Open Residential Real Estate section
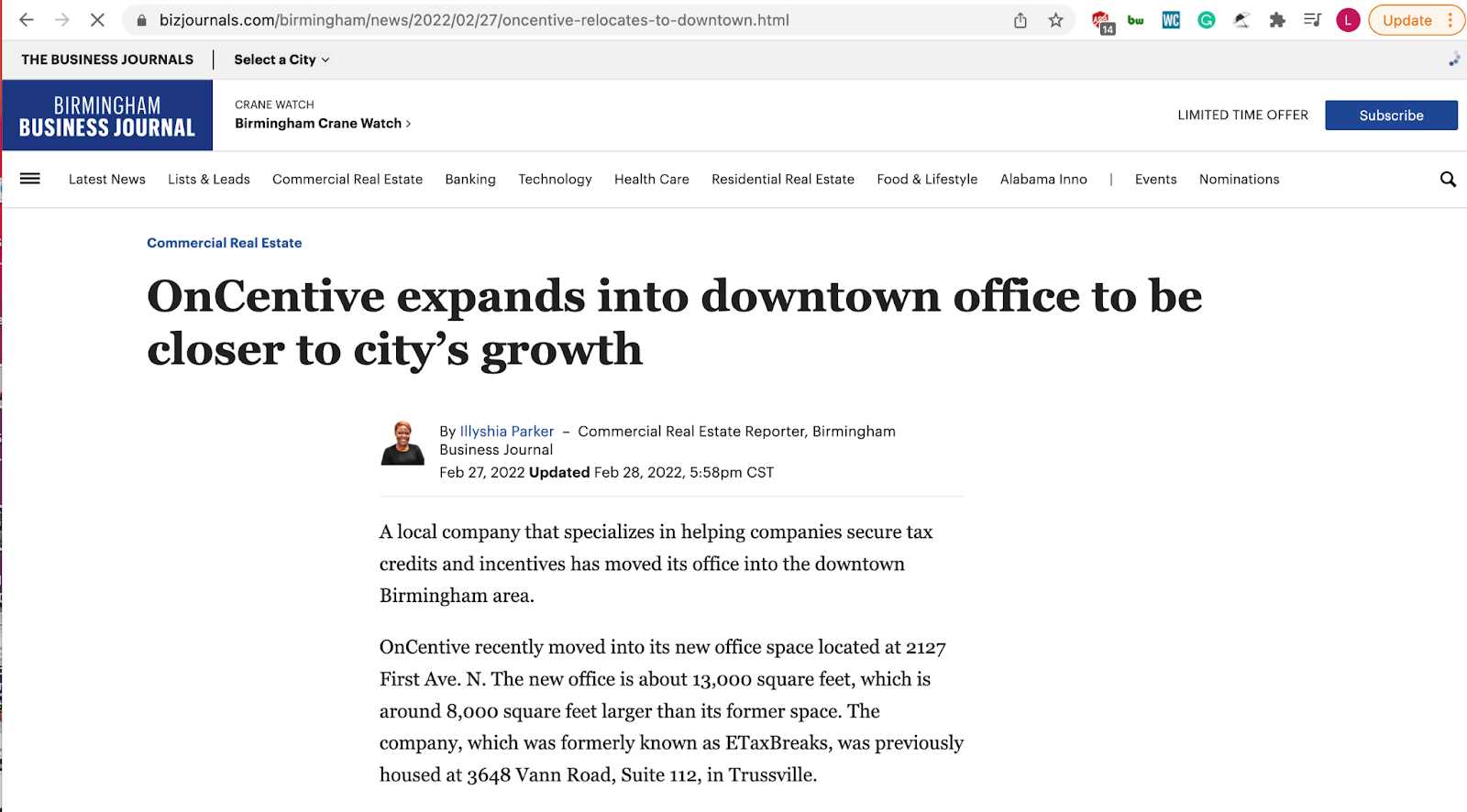This screenshot has height=812, width=1467. [x=783, y=180]
